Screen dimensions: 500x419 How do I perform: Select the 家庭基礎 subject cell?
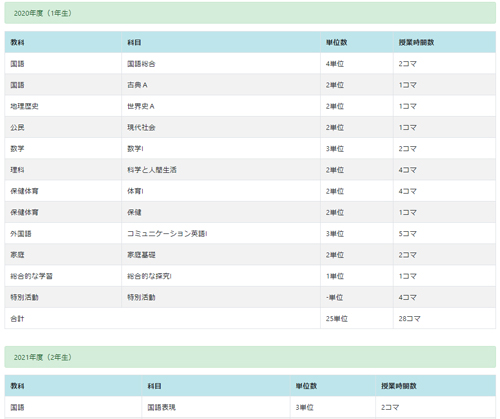coord(221,255)
